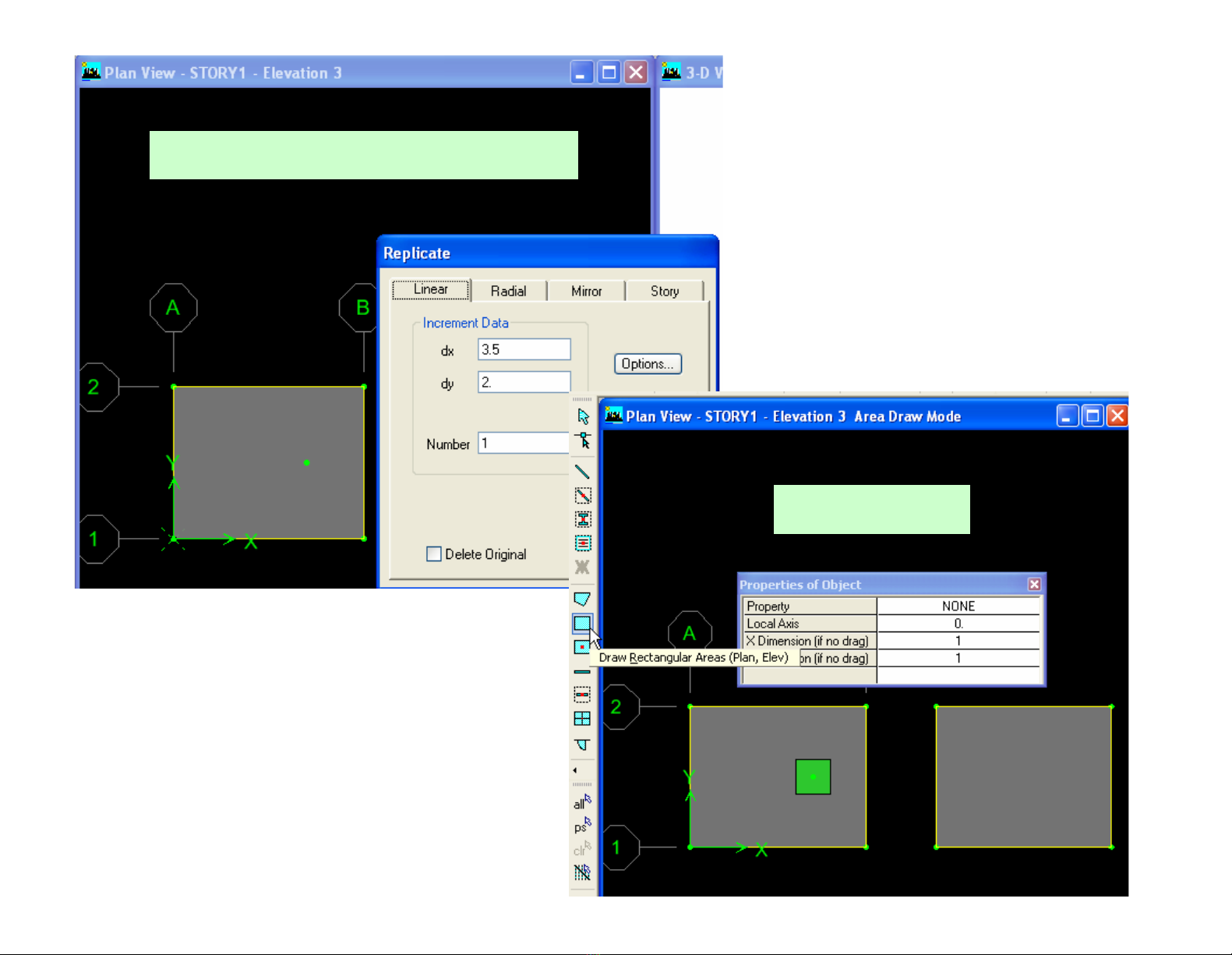Expand the toolbar's small left arrow

click(x=575, y=770)
